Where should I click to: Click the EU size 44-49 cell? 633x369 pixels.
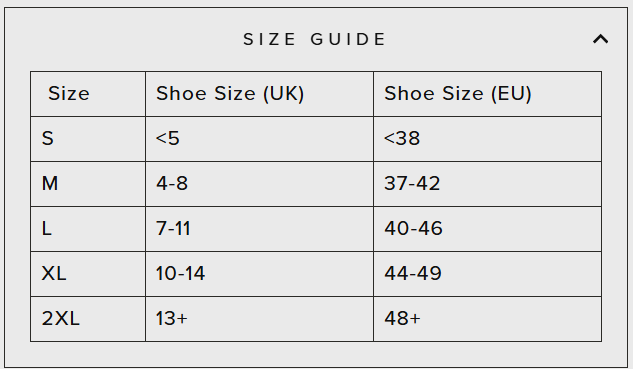[x=488, y=274]
